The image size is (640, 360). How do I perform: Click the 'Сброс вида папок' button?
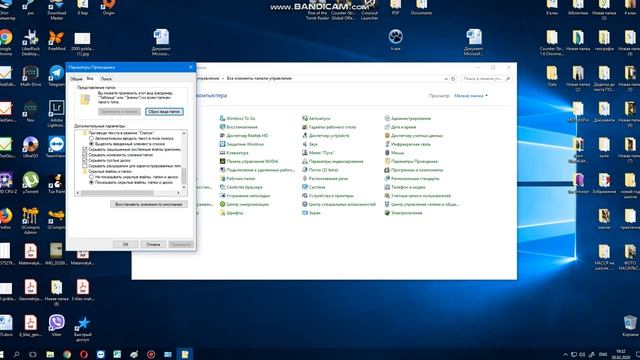click(164, 111)
